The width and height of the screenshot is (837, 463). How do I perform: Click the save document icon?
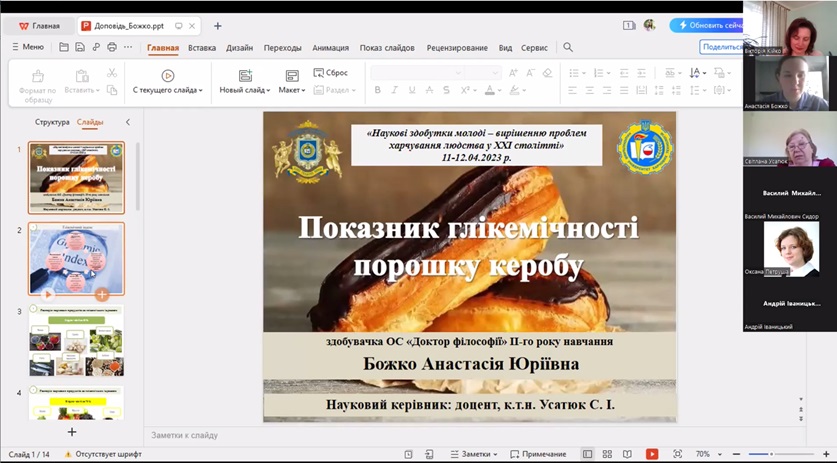(80, 47)
